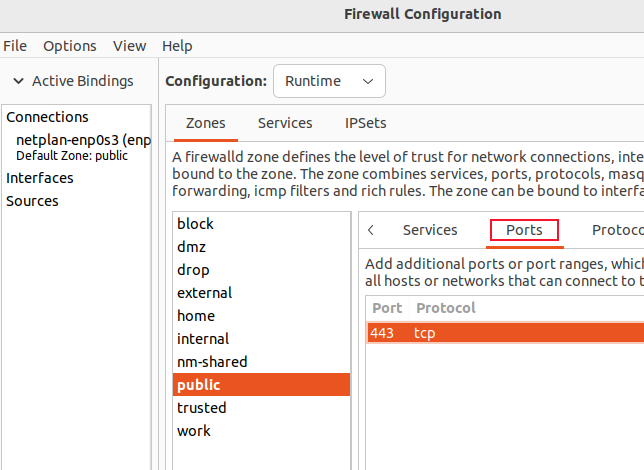The height and width of the screenshot is (470, 644).
Task: Switch to the Zones tab
Action: (205, 123)
